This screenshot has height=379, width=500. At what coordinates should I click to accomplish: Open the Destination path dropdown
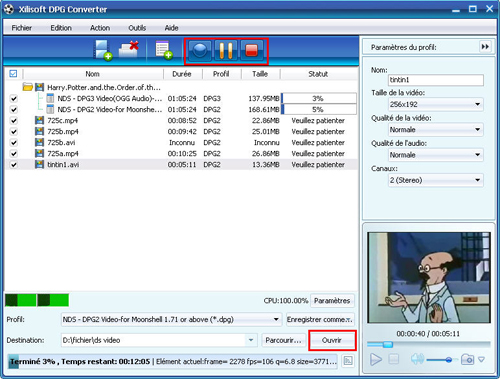(251, 340)
